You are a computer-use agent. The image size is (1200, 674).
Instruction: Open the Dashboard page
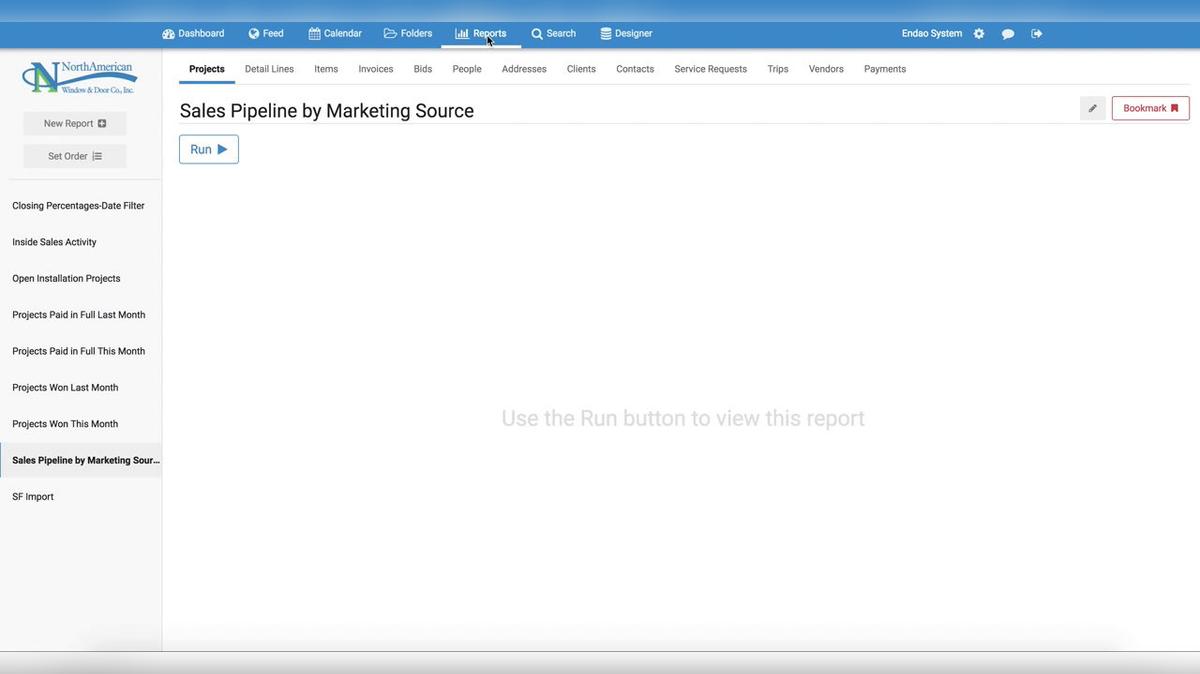tap(193, 33)
